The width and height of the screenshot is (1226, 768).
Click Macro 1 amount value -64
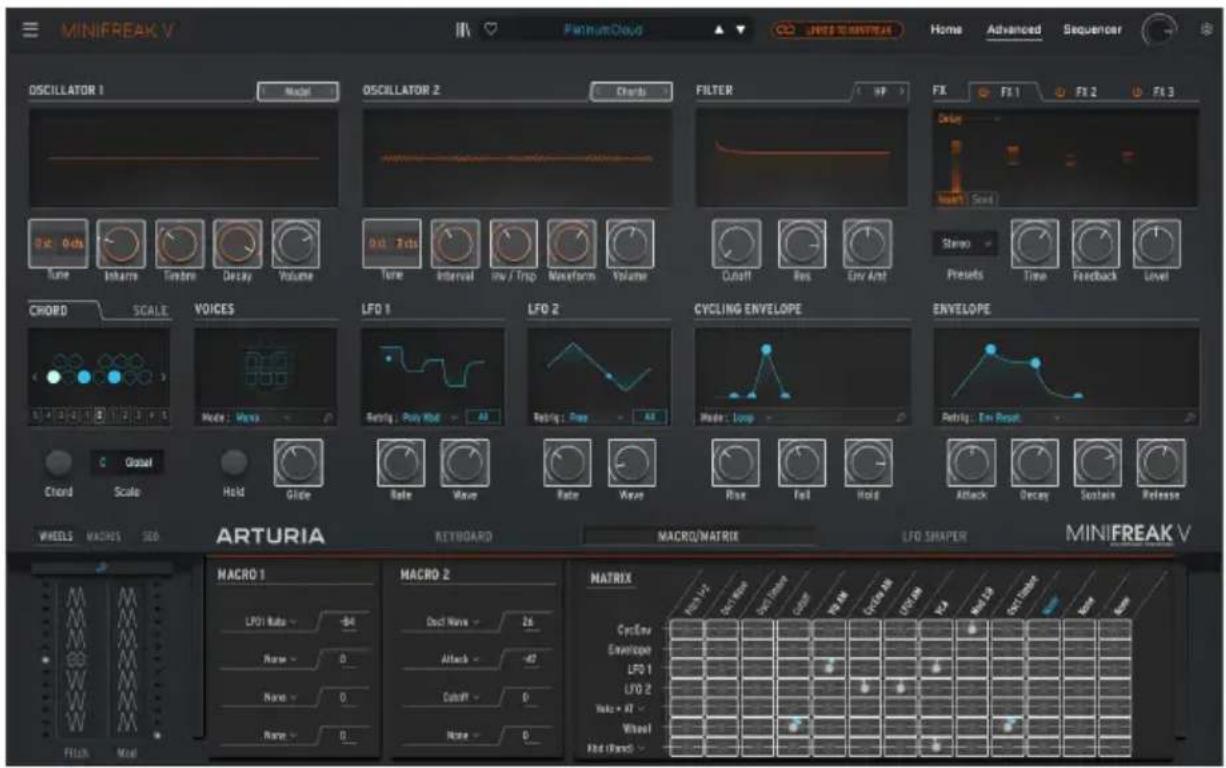click(x=349, y=622)
